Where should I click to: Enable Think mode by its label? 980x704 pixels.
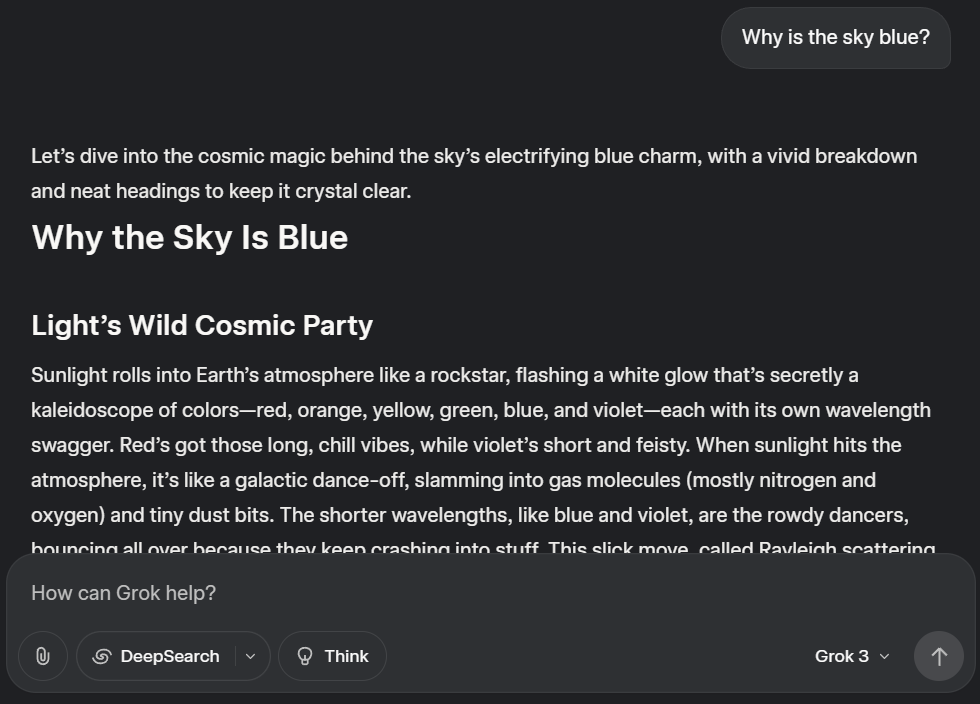tap(346, 656)
